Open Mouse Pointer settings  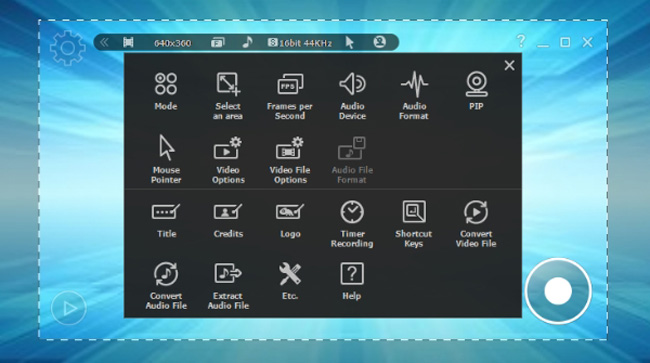point(166,160)
